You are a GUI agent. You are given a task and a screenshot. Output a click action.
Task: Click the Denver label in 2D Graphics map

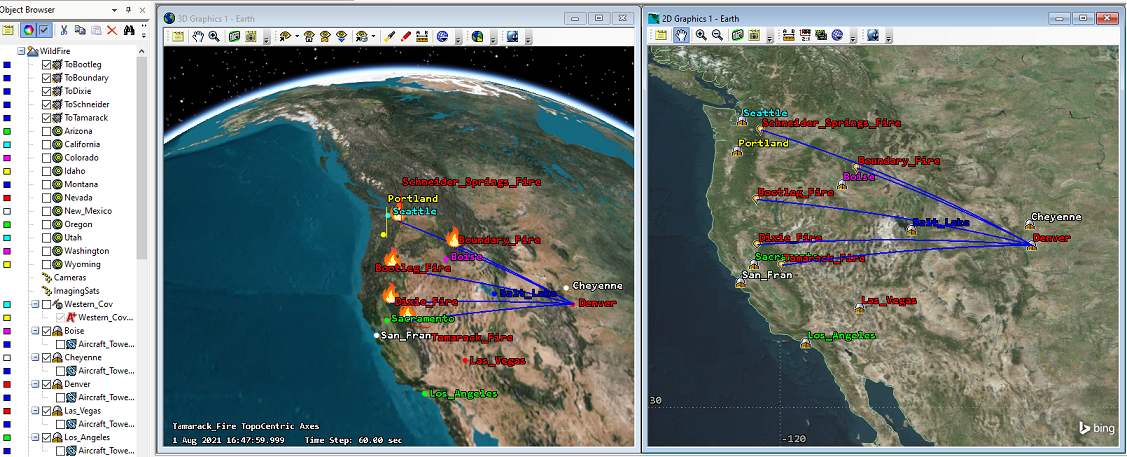[x=1052, y=238]
